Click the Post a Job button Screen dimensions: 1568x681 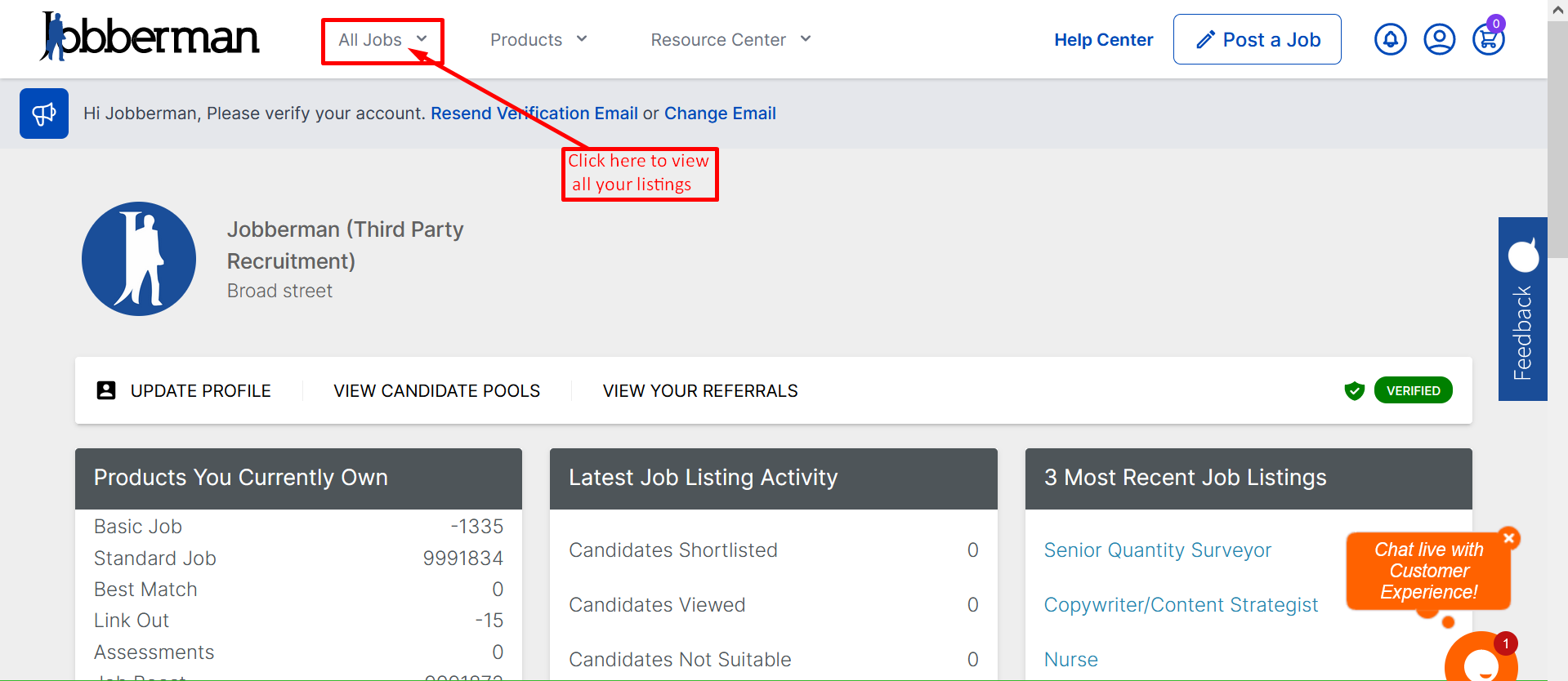tap(1257, 39)
